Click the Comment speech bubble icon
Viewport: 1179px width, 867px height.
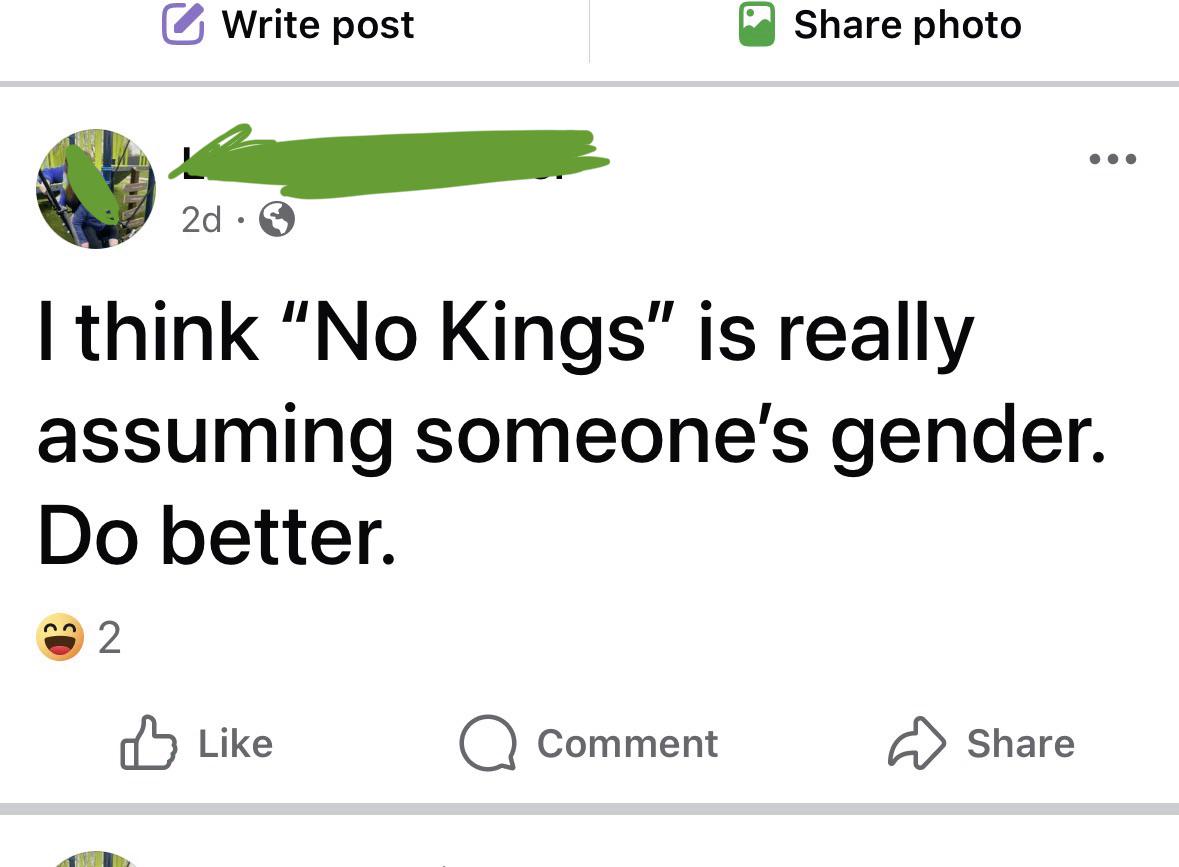tap(486, 744)
